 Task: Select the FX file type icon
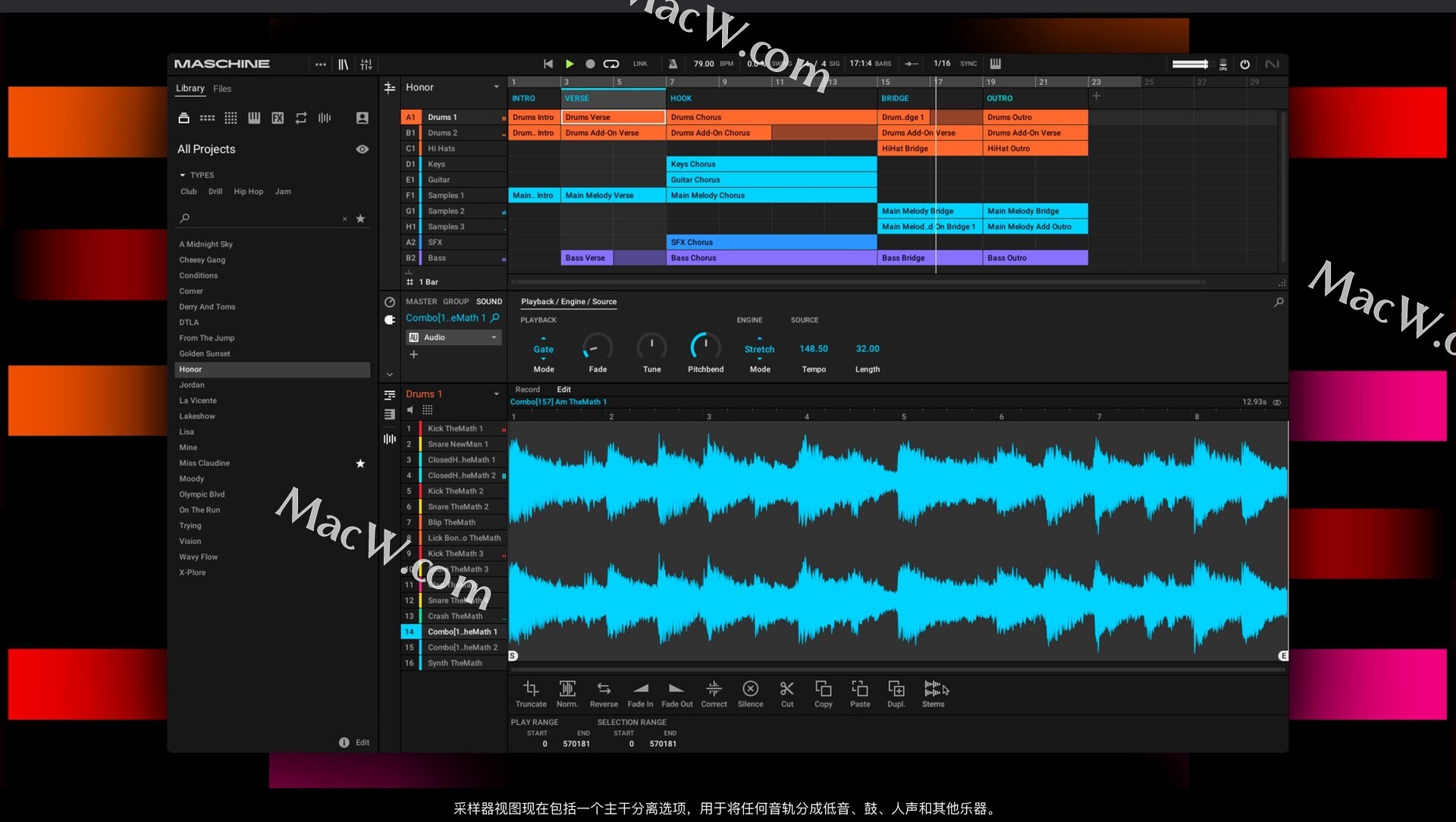(x=278, y=118)
